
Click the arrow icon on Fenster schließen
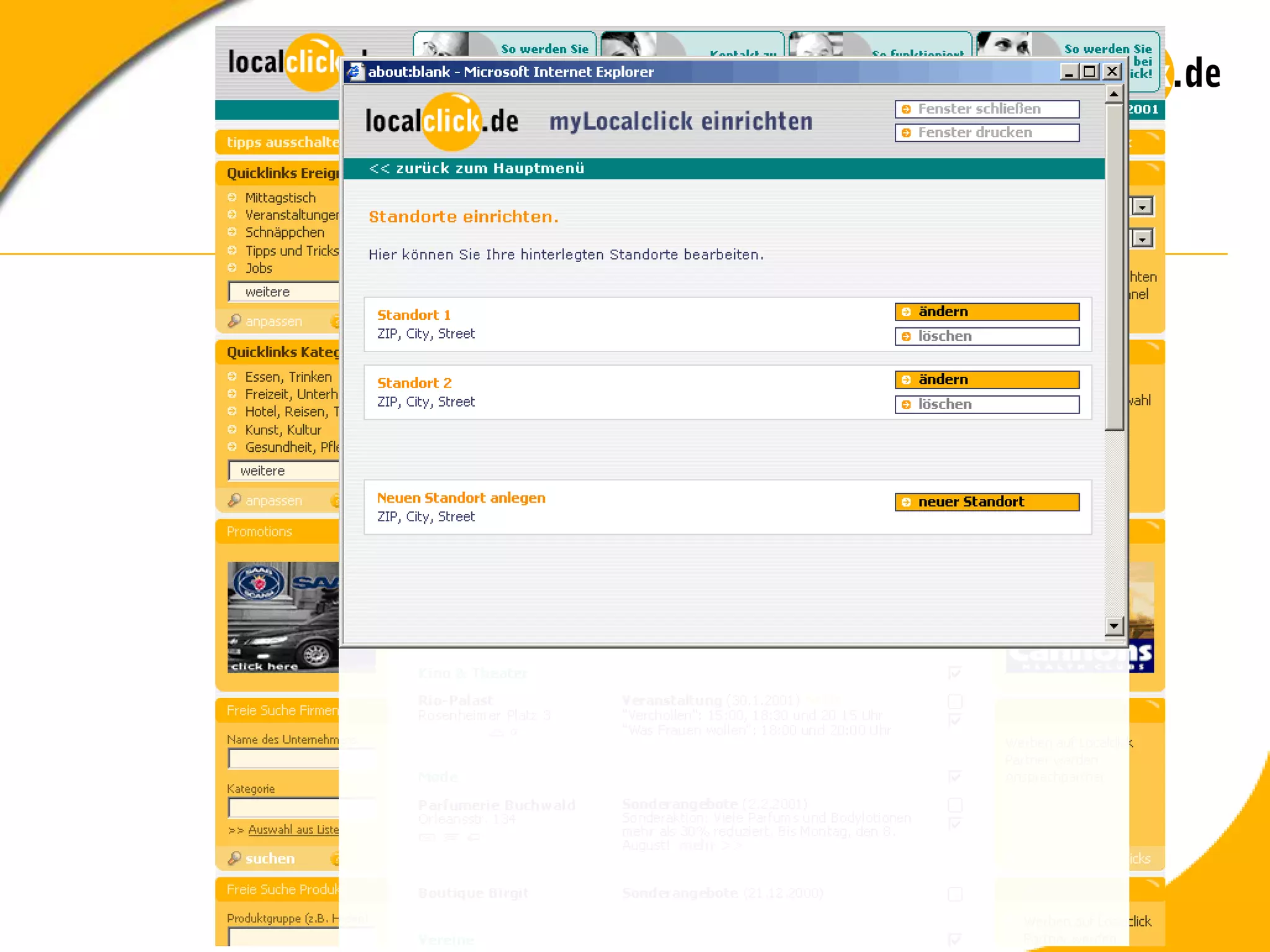click(x=906, y=109)
